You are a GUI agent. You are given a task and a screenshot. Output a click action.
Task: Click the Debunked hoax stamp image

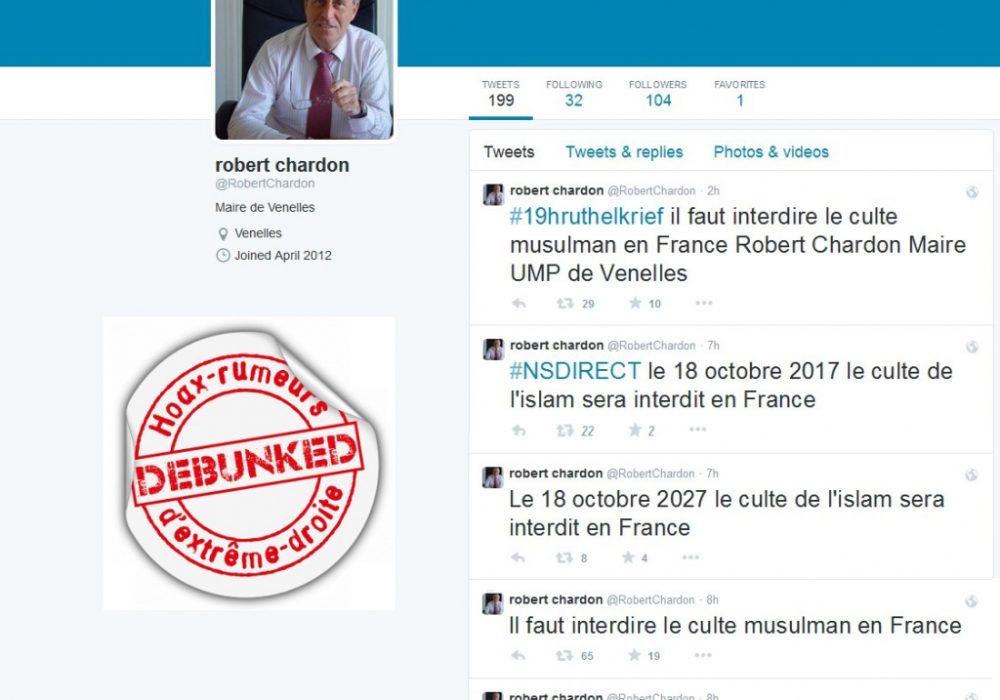(249, 463)
